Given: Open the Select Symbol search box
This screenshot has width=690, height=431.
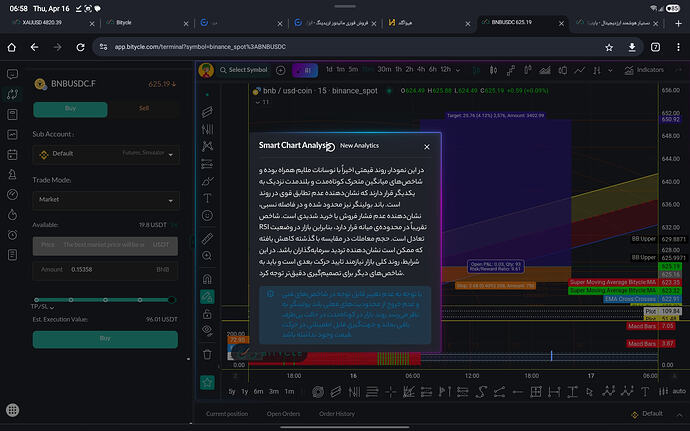Looking at the screenshot, I should [244, 70].
